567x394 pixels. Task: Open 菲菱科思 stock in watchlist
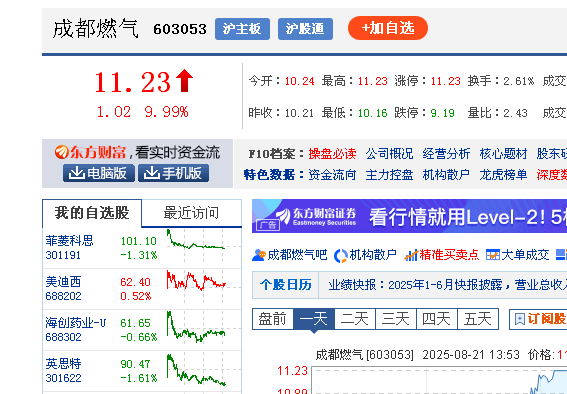coord(69,241)
